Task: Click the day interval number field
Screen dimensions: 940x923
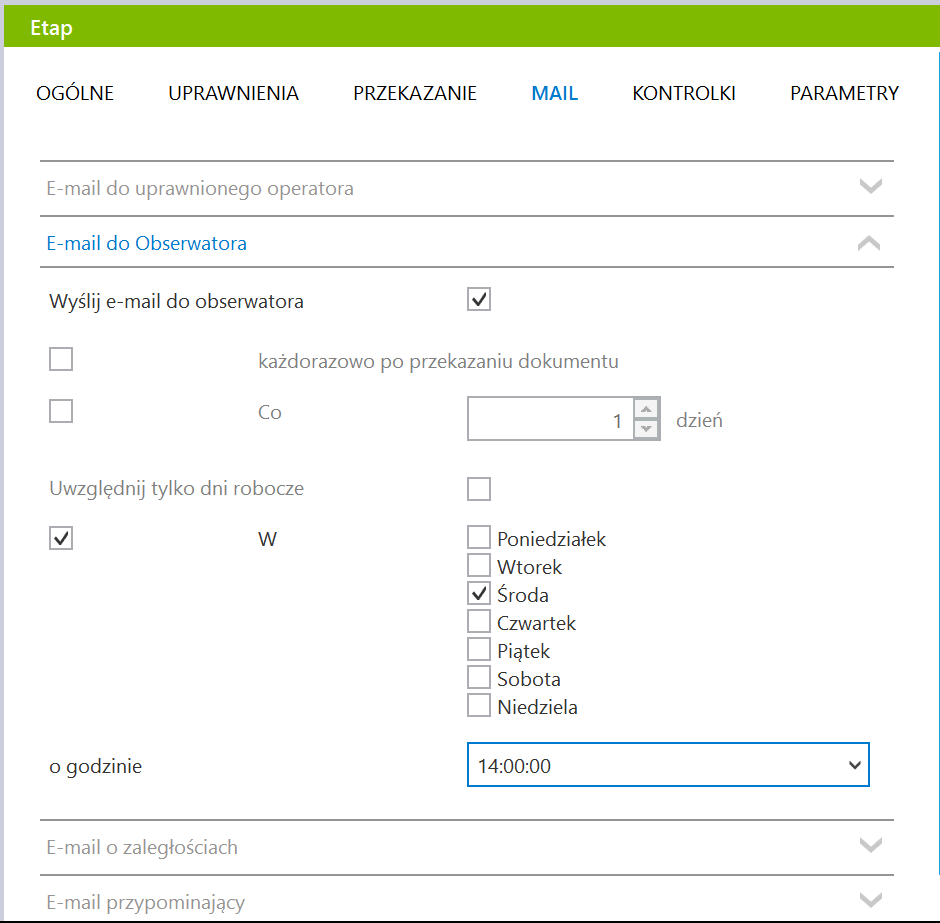Action: coord(550,419)
